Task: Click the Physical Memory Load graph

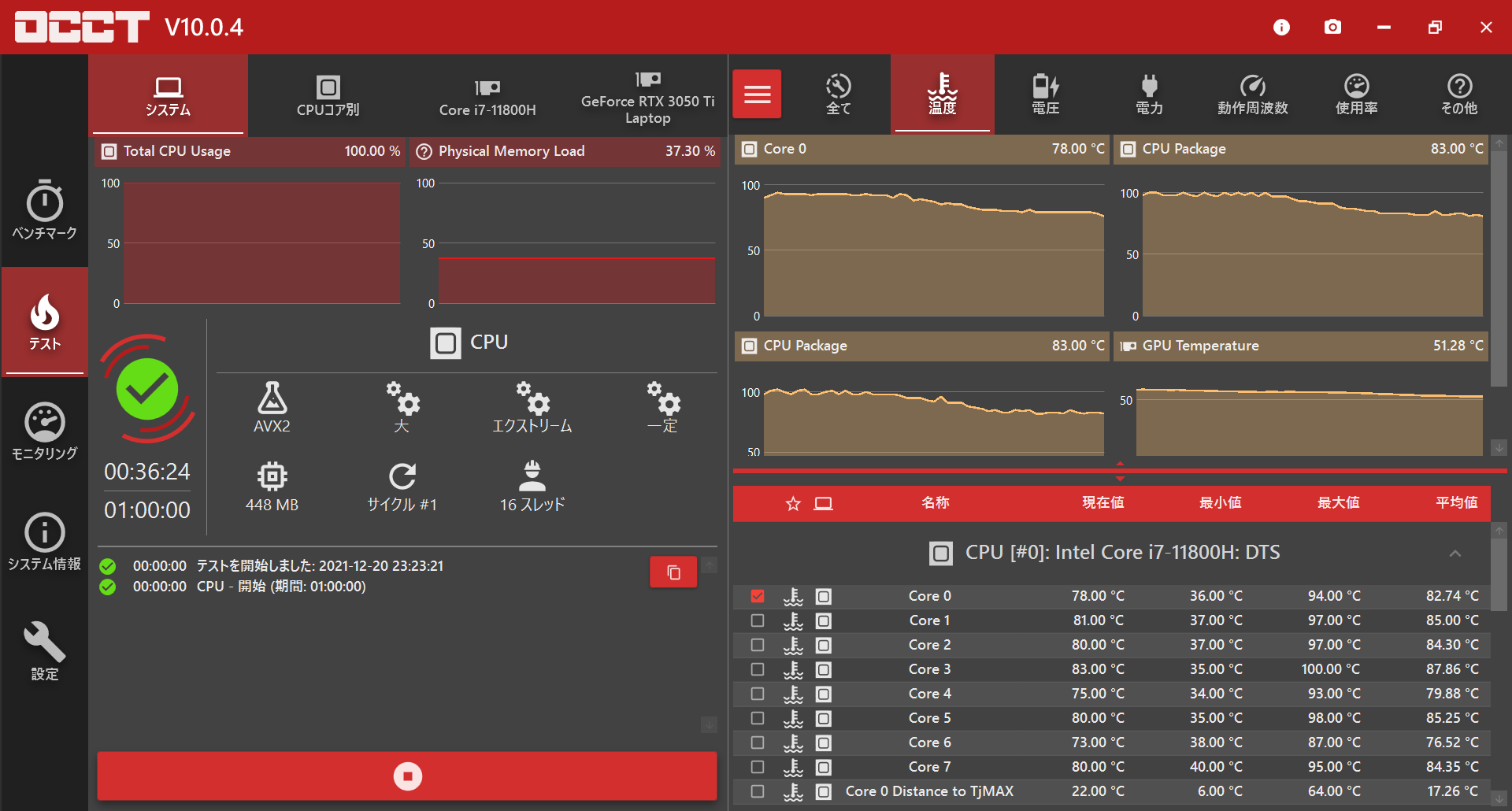Action: (576, 243)
